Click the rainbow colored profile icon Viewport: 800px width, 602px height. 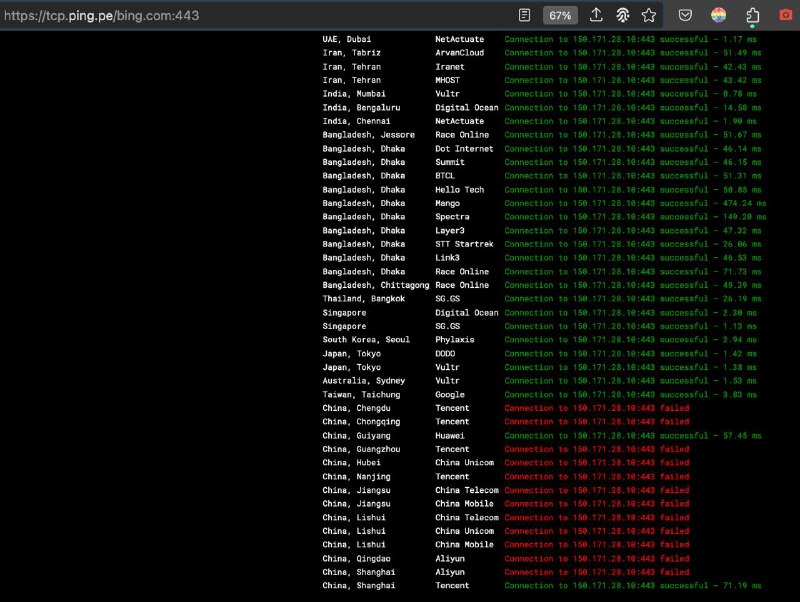pos(718,15)
